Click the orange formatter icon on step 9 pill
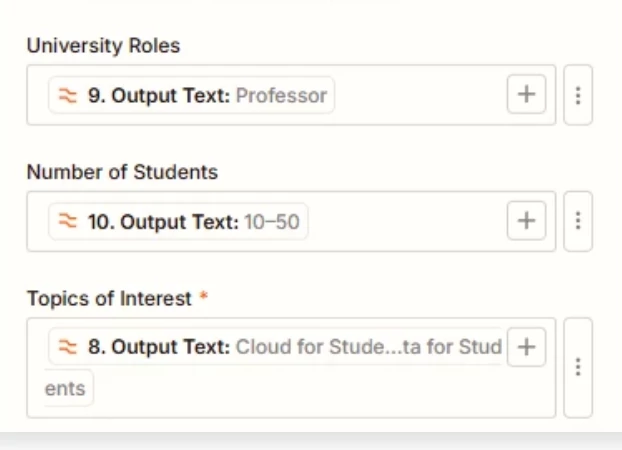 pos(68,96)
